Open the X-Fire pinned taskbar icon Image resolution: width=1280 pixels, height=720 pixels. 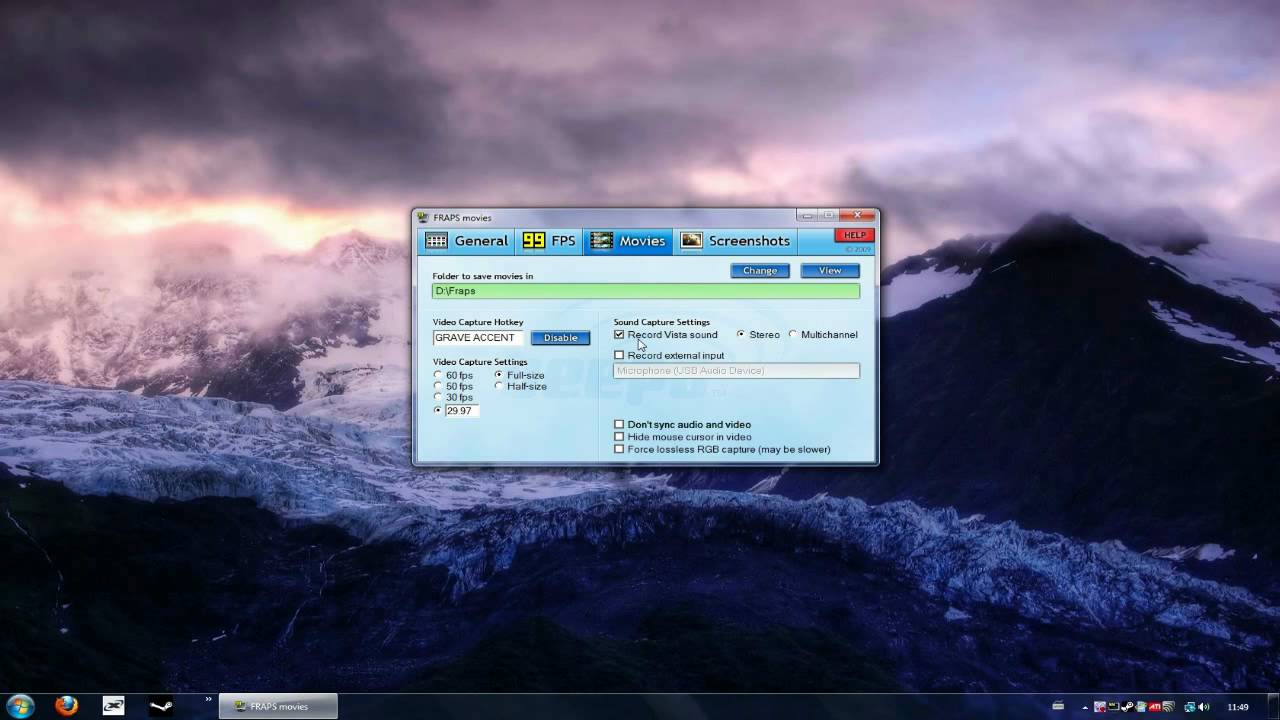coord(114,706)
